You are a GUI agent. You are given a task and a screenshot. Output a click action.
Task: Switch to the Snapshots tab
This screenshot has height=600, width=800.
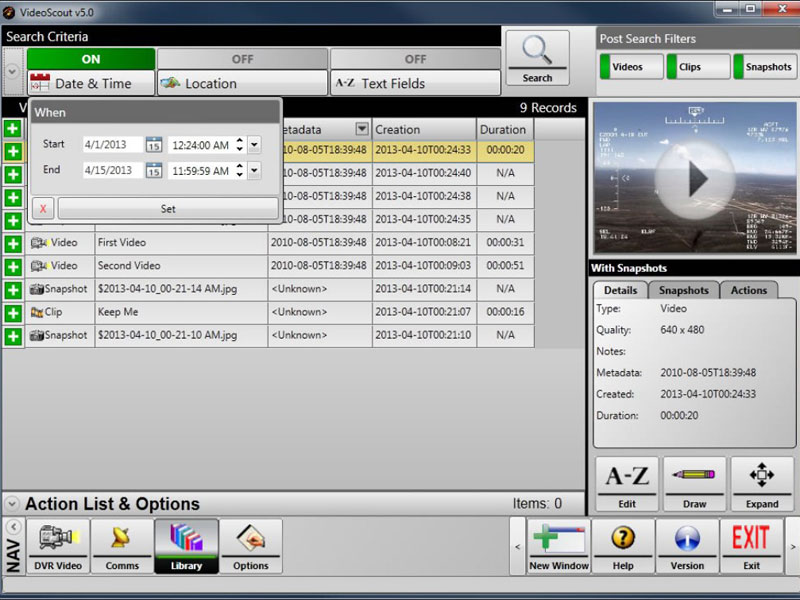pos(684,290)
